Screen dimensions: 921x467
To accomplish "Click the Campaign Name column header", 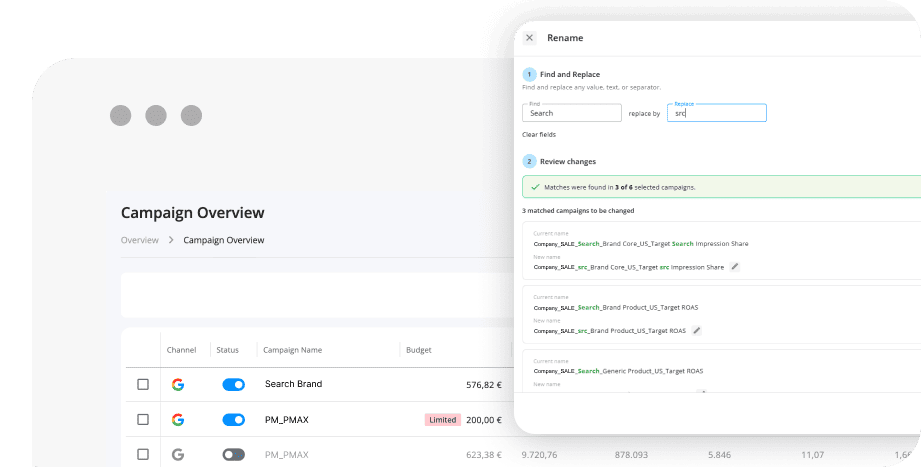I will click(x=292, y=350).
